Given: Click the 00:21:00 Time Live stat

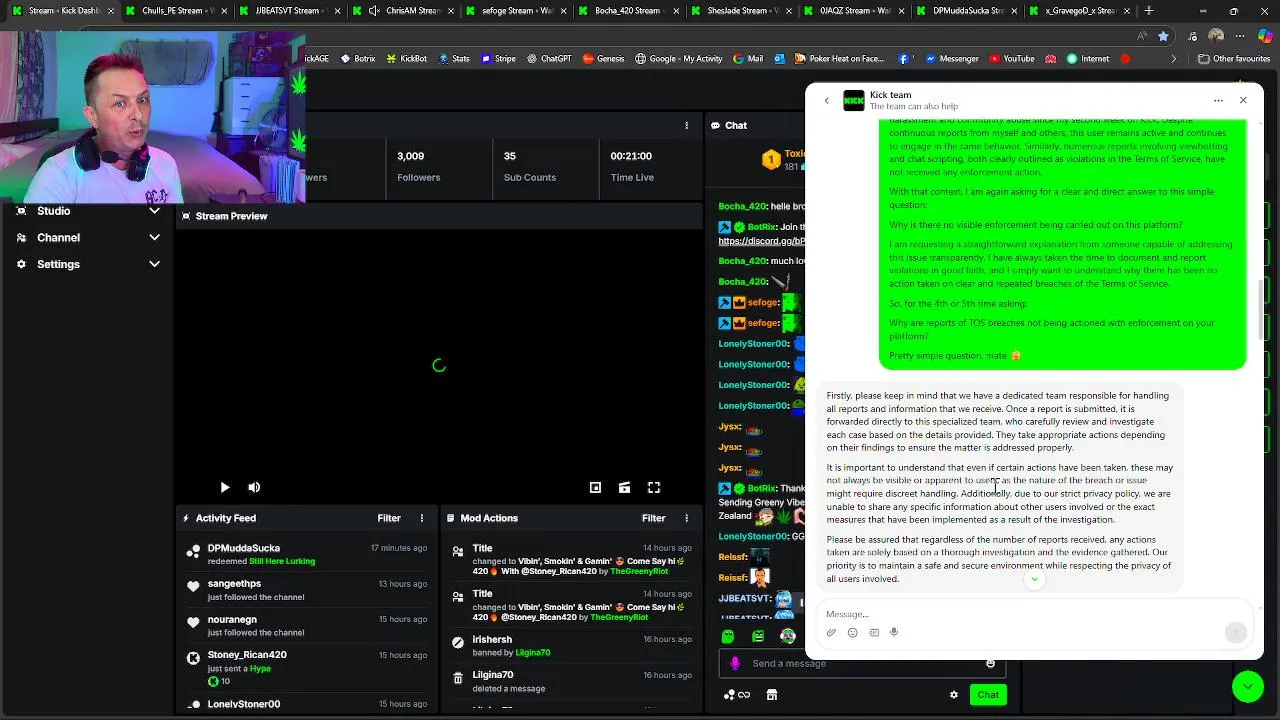Looking at the screenshot, I should click(x=632, y=166).
